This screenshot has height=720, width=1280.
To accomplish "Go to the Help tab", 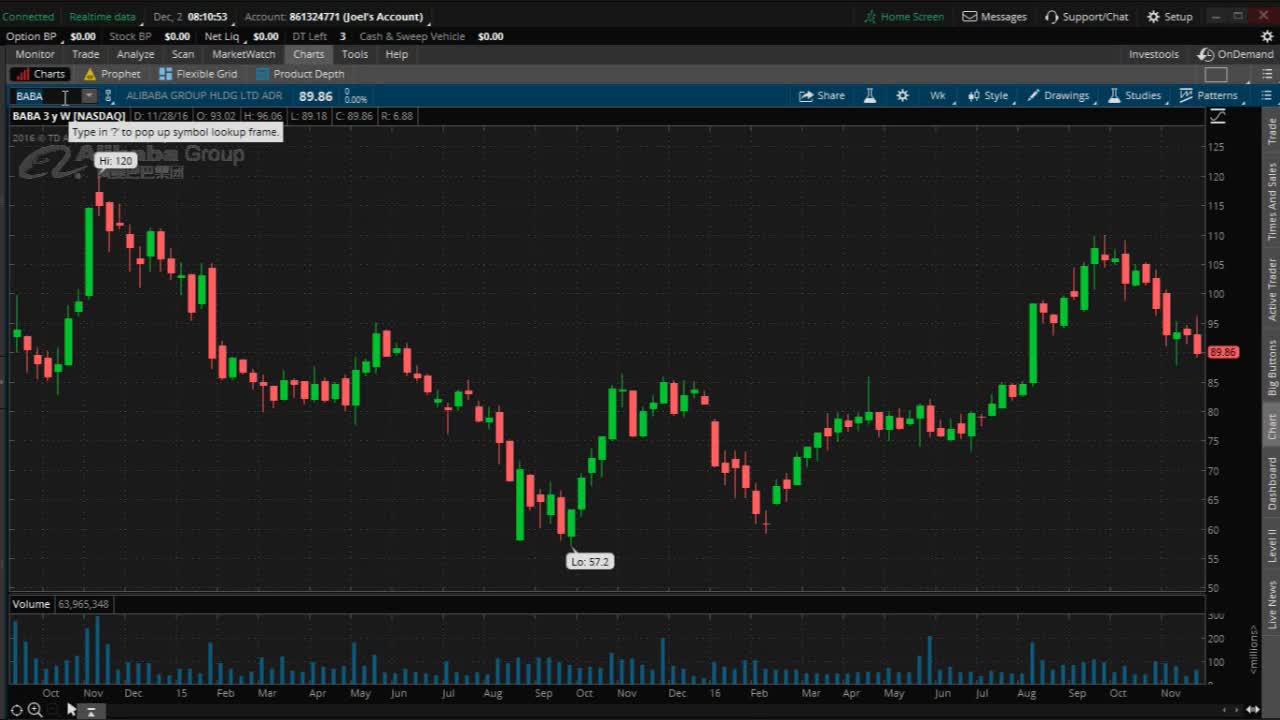I will (x=397, y=54).
